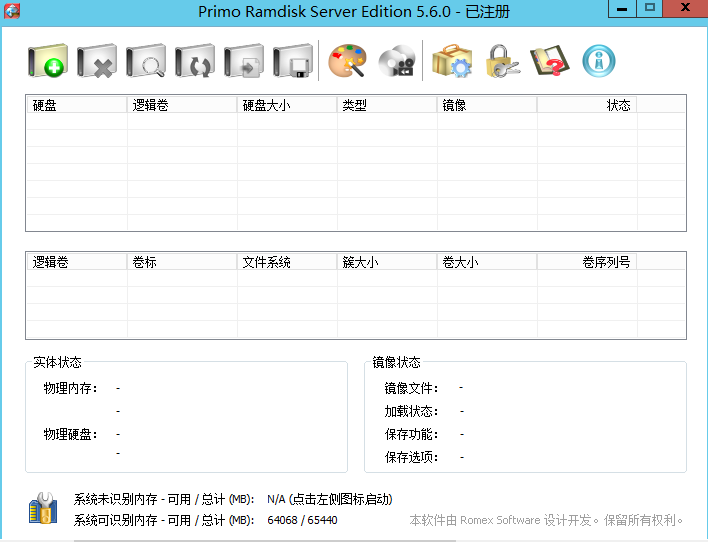This screenshot has width=708, height=542.
Task: Click the 状态 column header
Action: point(587,105)
